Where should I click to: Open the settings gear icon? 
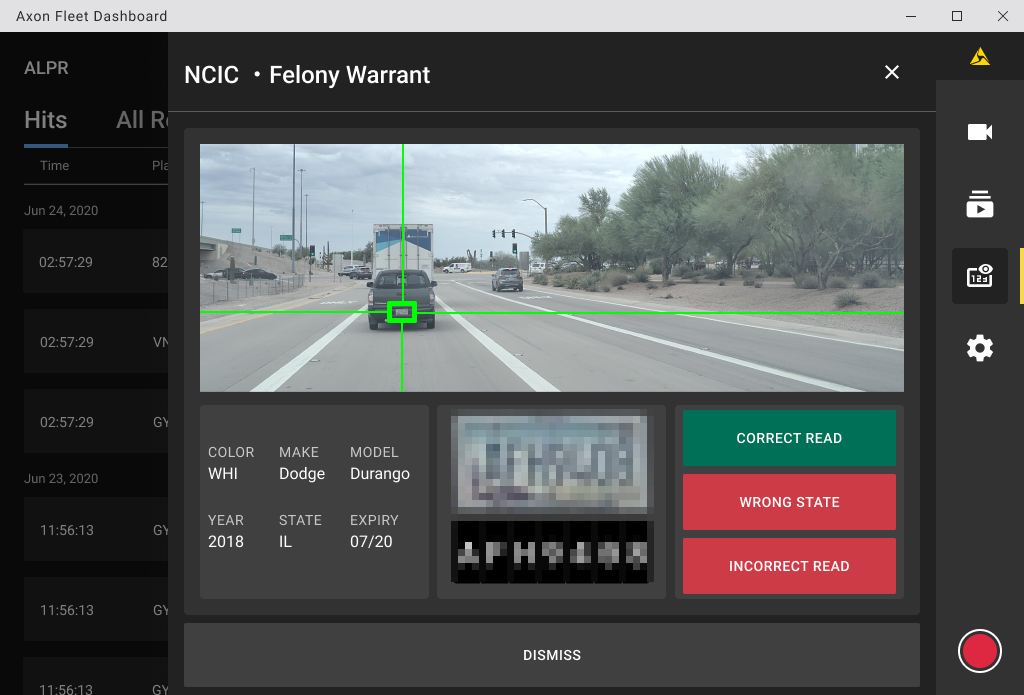[979, 348]
